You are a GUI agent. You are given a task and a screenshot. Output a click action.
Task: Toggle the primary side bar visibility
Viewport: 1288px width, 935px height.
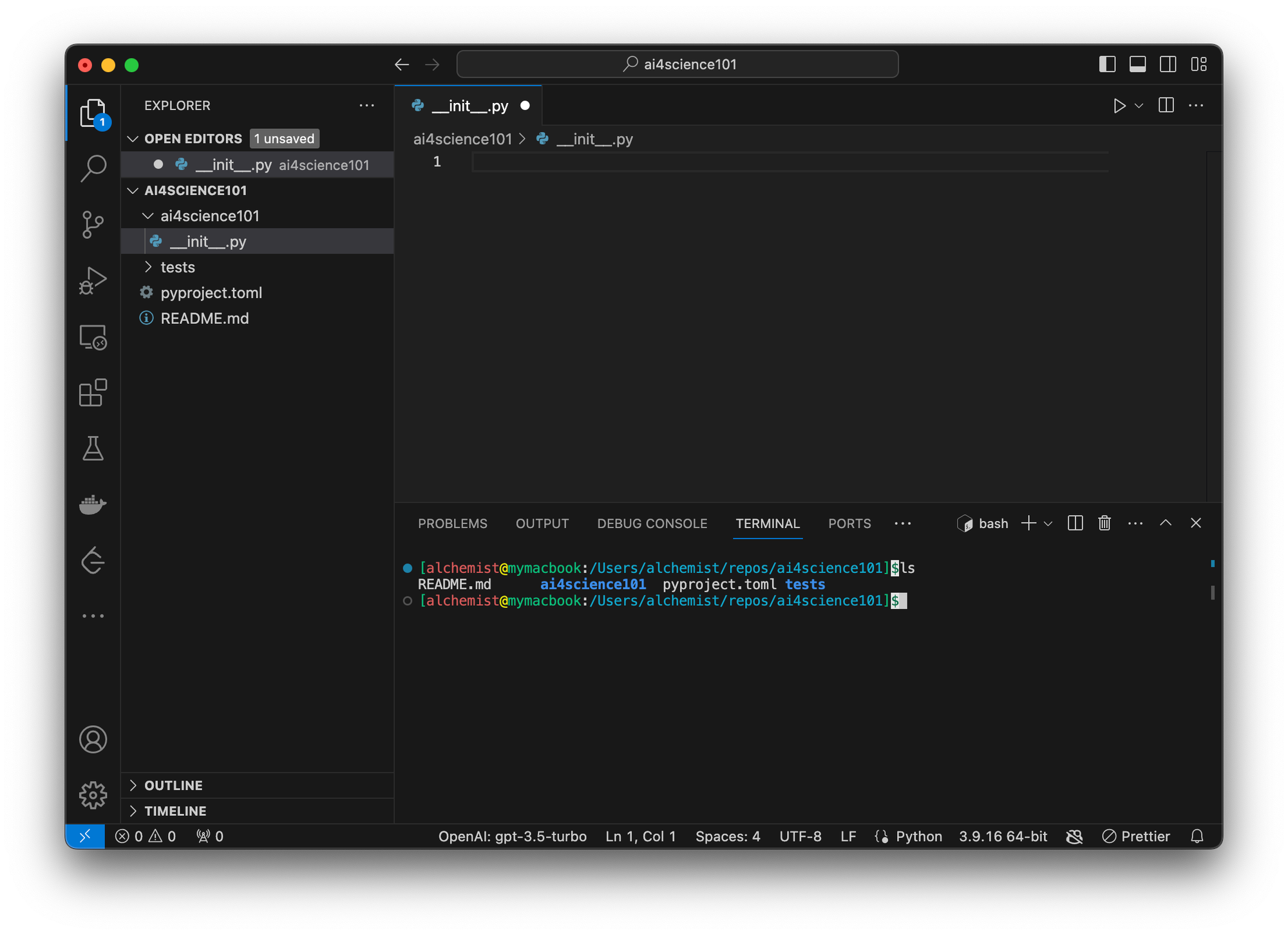click(x=1107, y=64)
